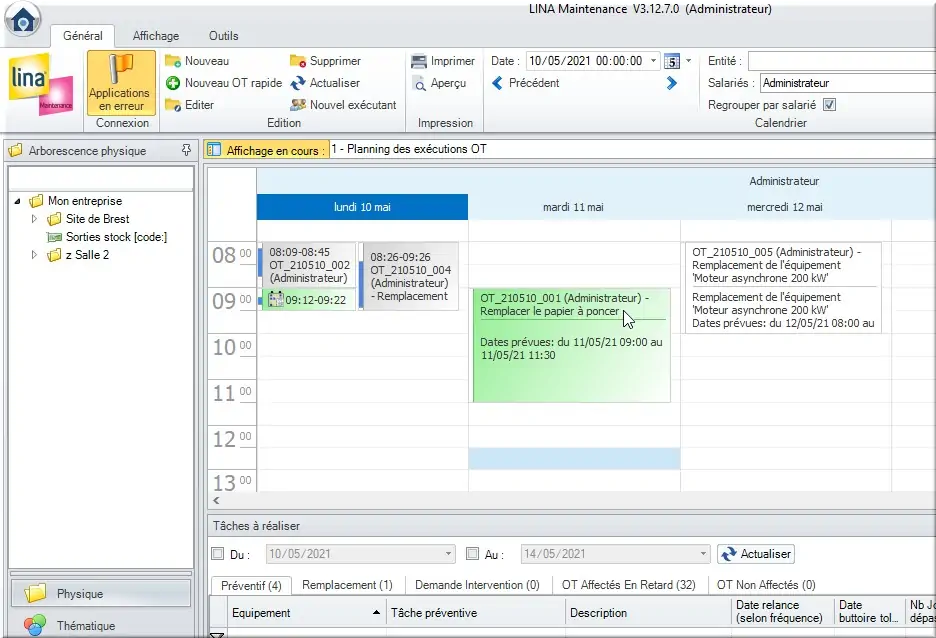Click the refresh icon in Tâches à réaliser

click(728, 554)
